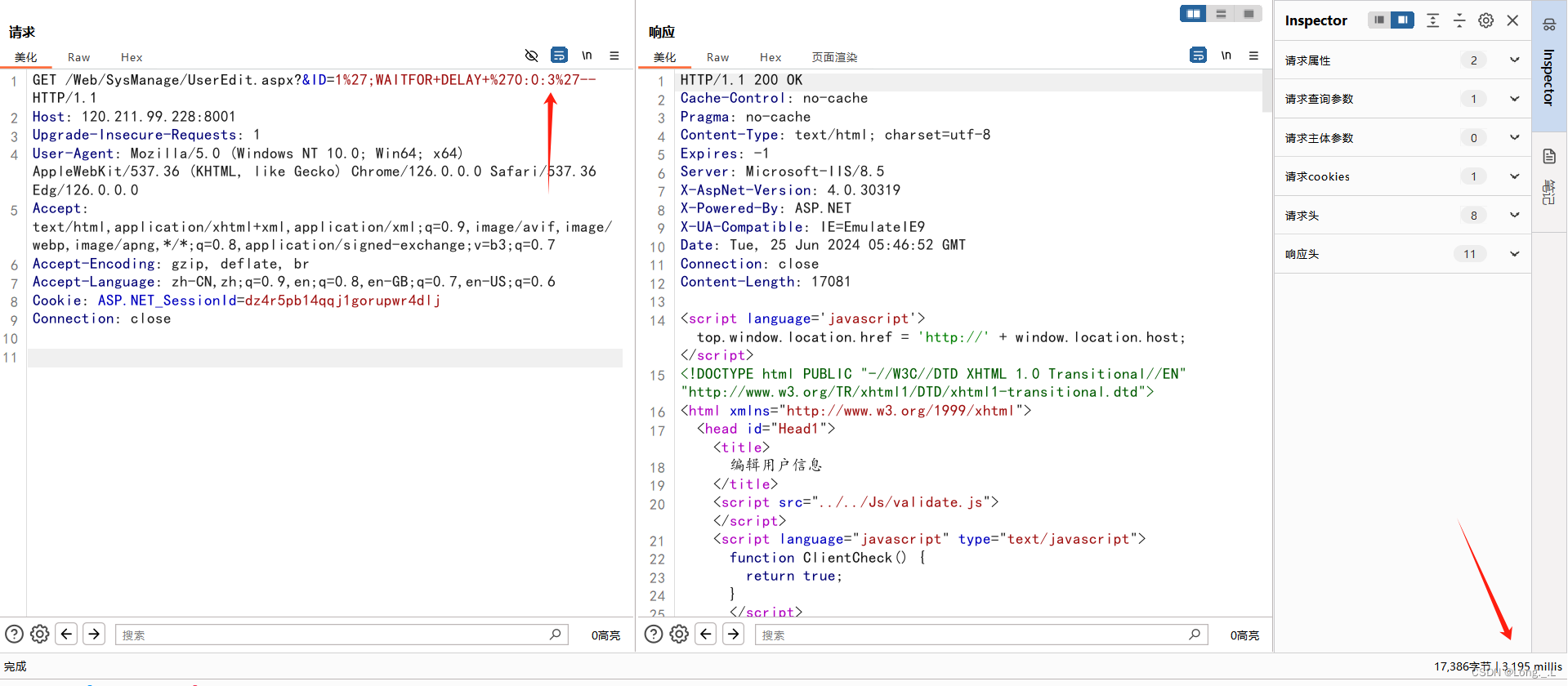Select top-bottom stacked layout view

coord(1221,14)
